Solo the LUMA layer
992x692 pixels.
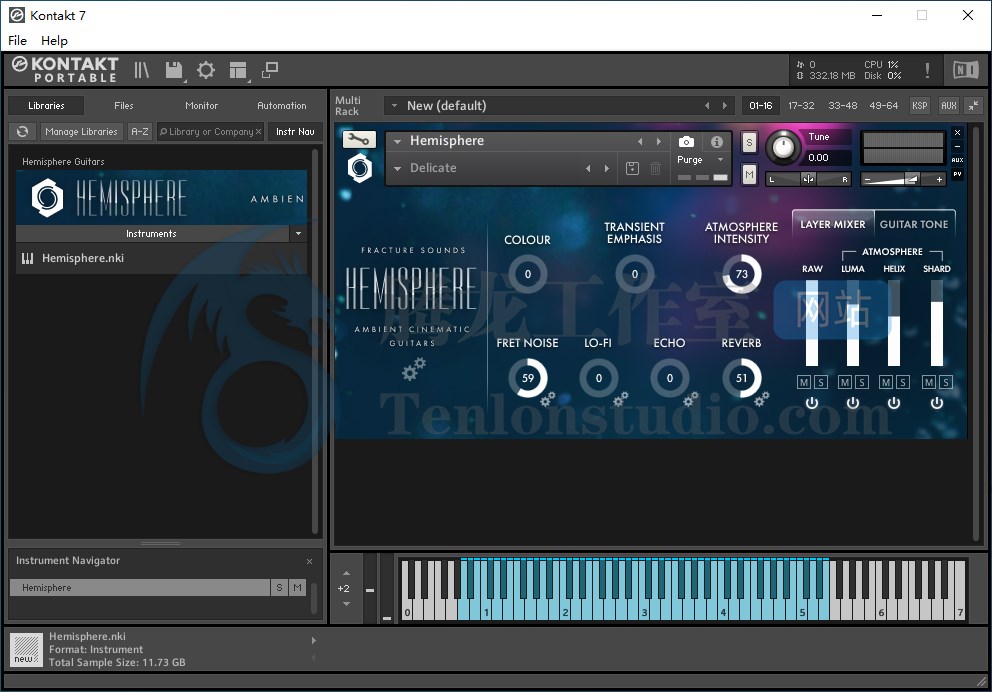[862, 382]
